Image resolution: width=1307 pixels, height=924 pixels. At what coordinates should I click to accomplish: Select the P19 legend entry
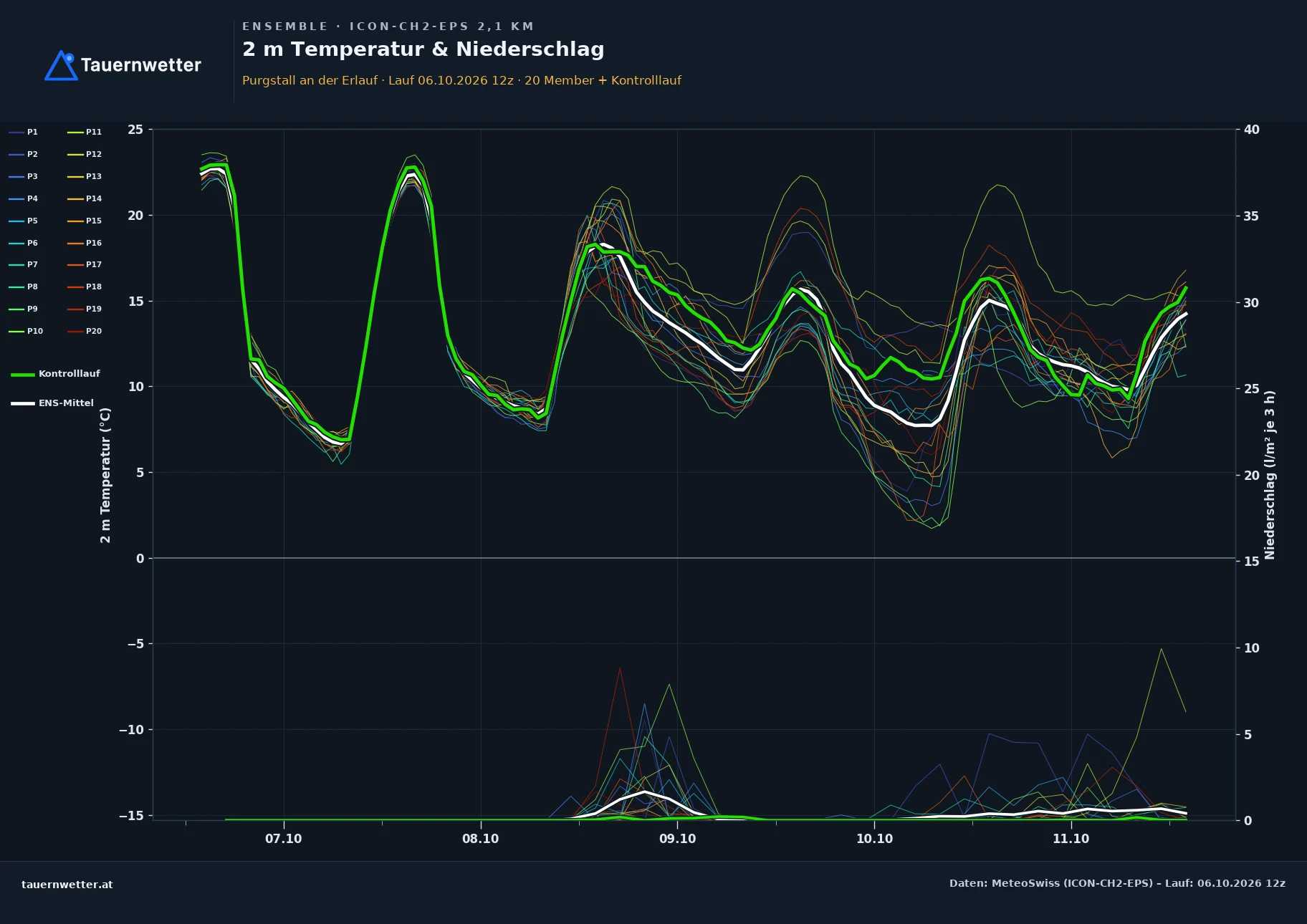(85, 309)
